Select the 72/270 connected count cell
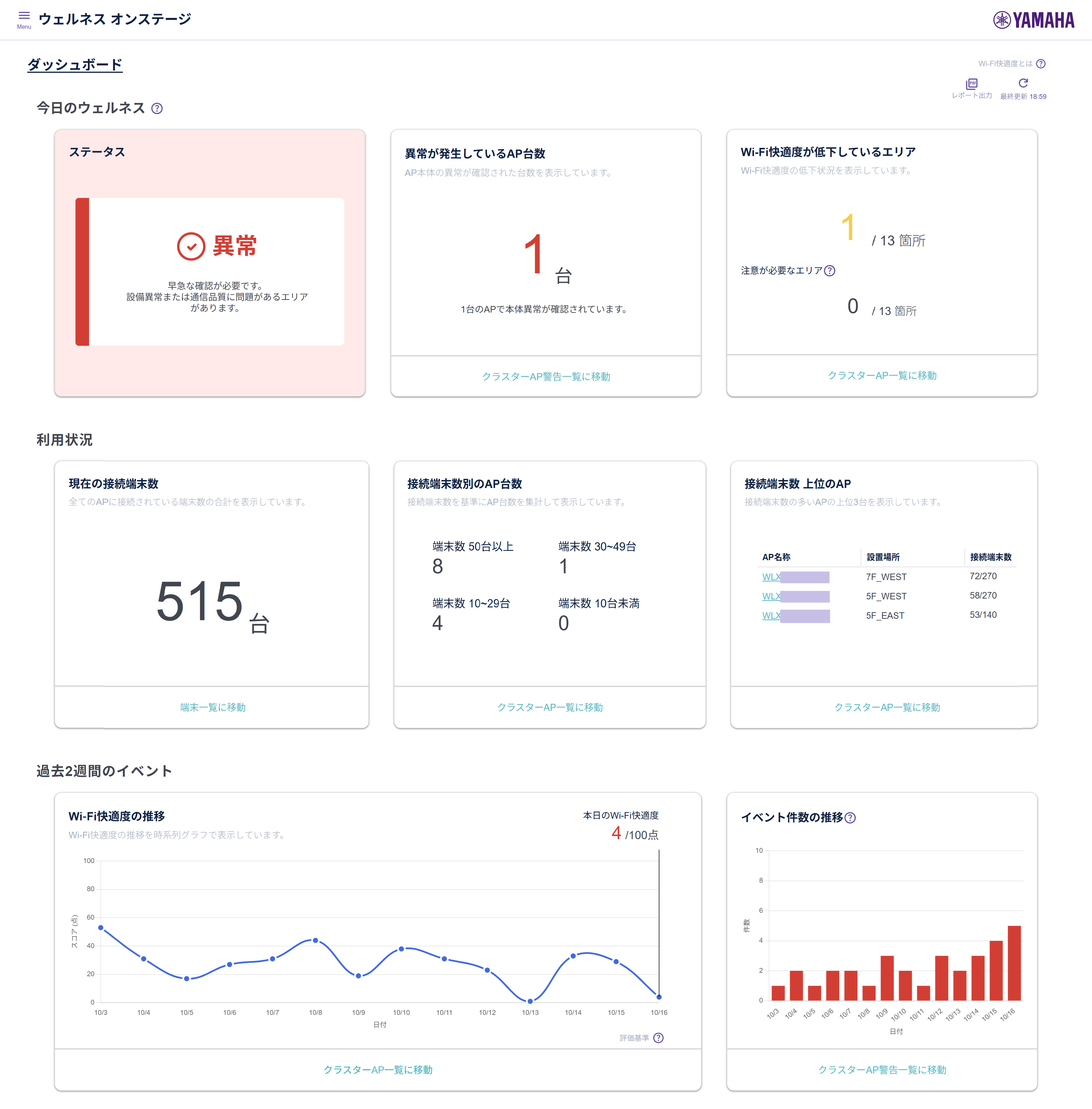Image resolution: width=1092 pixels, height=1109 pixels. (983, 576)
